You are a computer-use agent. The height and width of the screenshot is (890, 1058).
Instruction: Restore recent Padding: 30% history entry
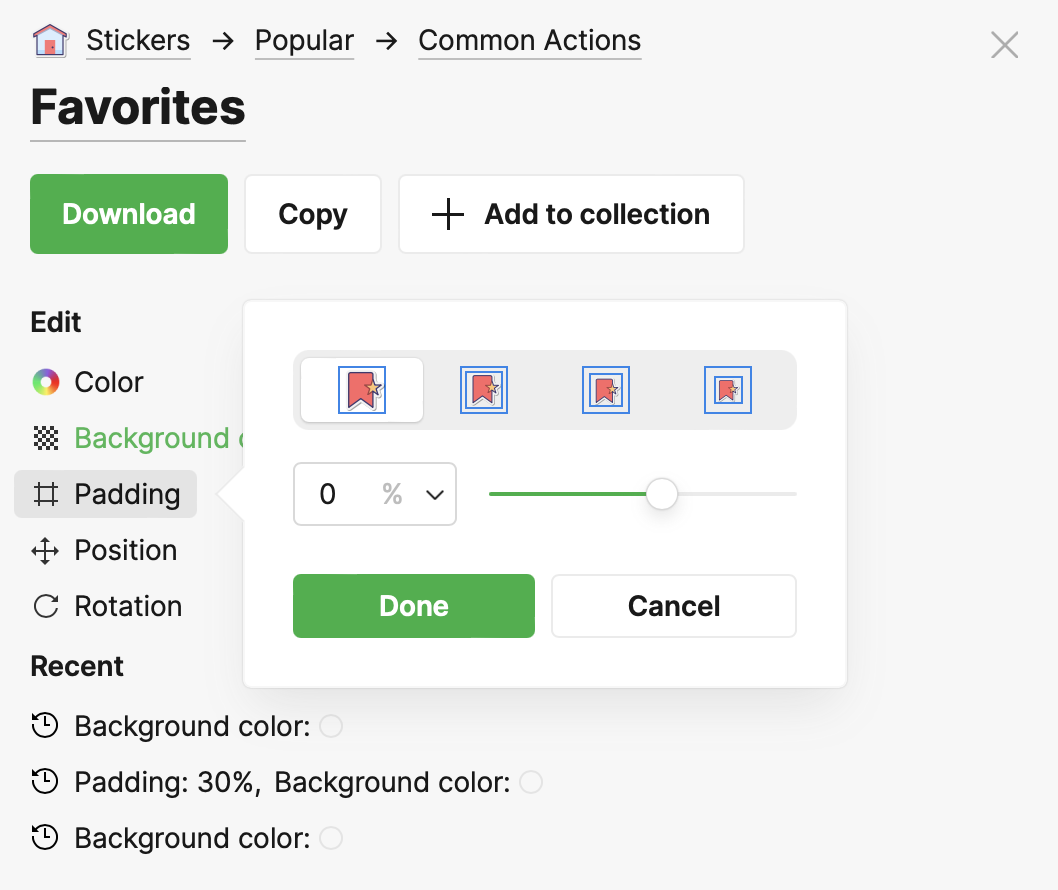point(168,782)
